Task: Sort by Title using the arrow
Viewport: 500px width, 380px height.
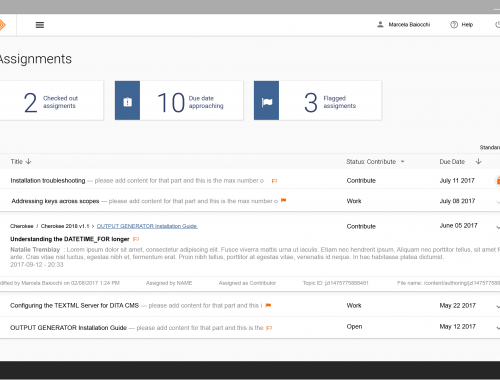Action: 28,161
